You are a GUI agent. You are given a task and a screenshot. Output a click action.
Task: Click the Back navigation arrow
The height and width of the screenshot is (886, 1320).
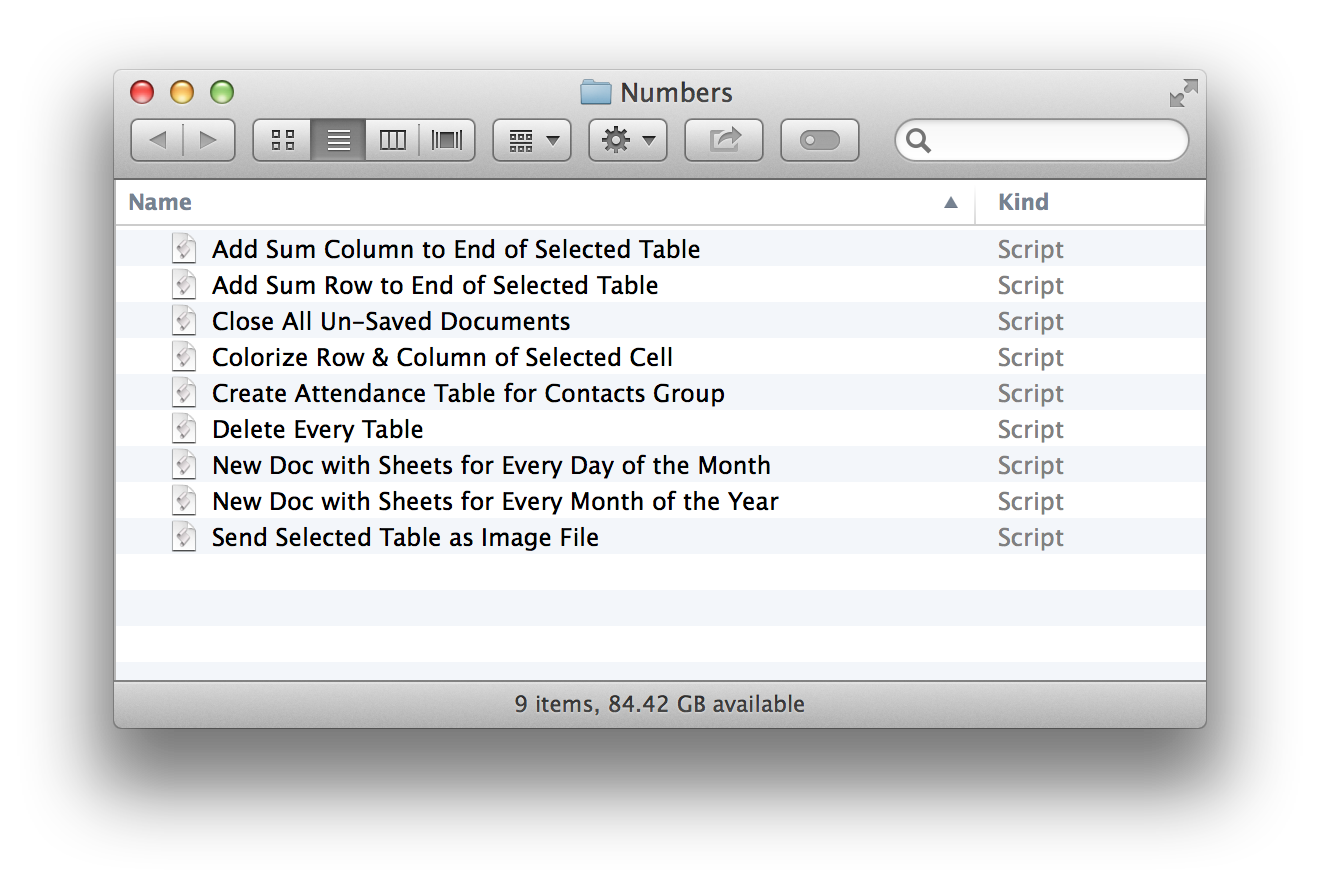tap(158, 140)
